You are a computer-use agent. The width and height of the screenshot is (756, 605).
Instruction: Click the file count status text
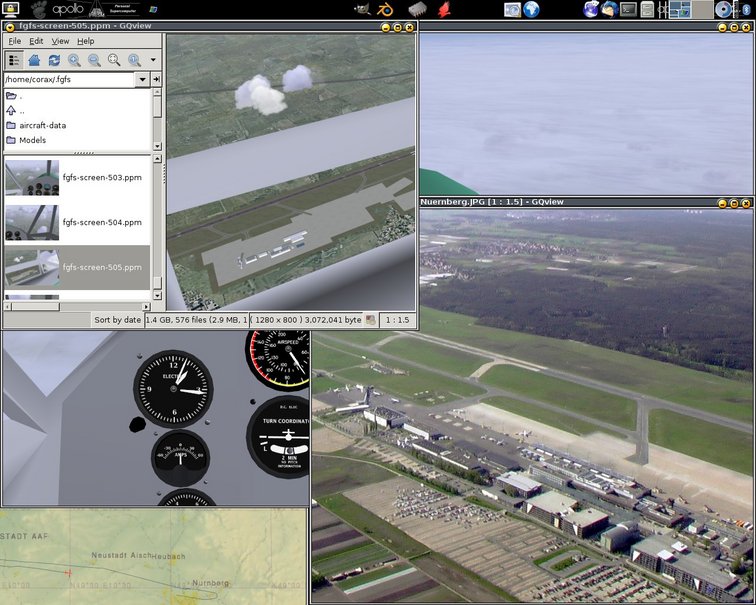coord(197,320)
